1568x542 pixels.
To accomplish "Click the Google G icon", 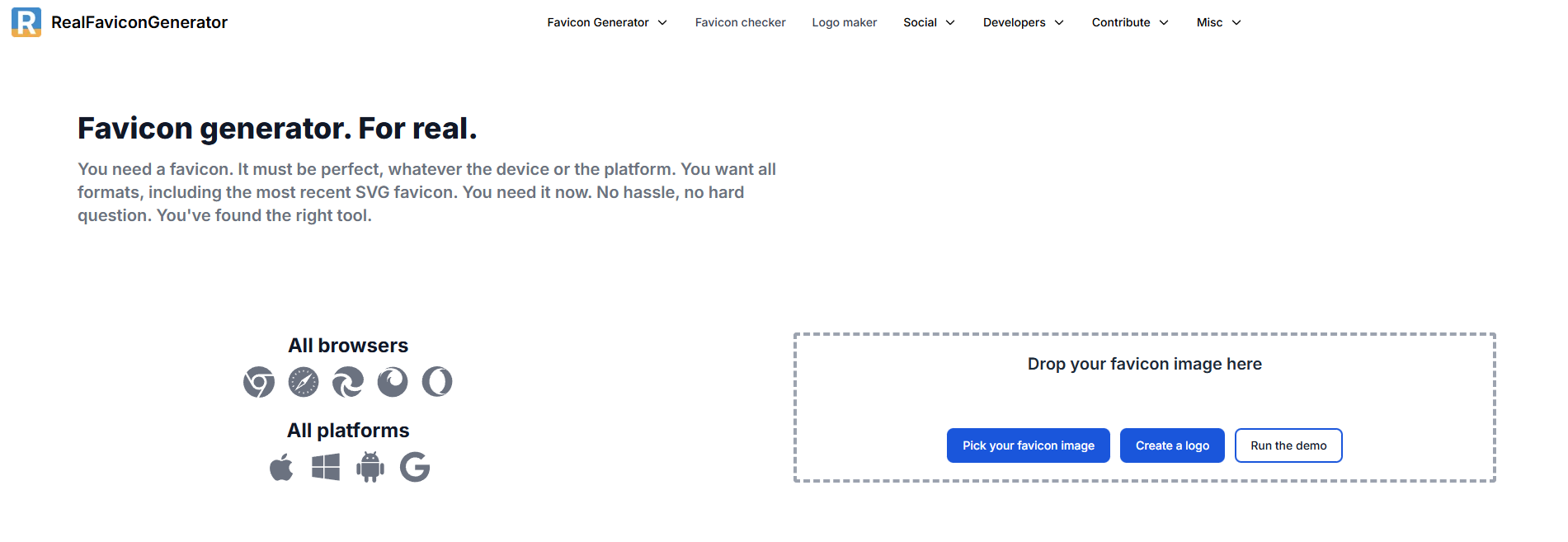I will point(415,467).
